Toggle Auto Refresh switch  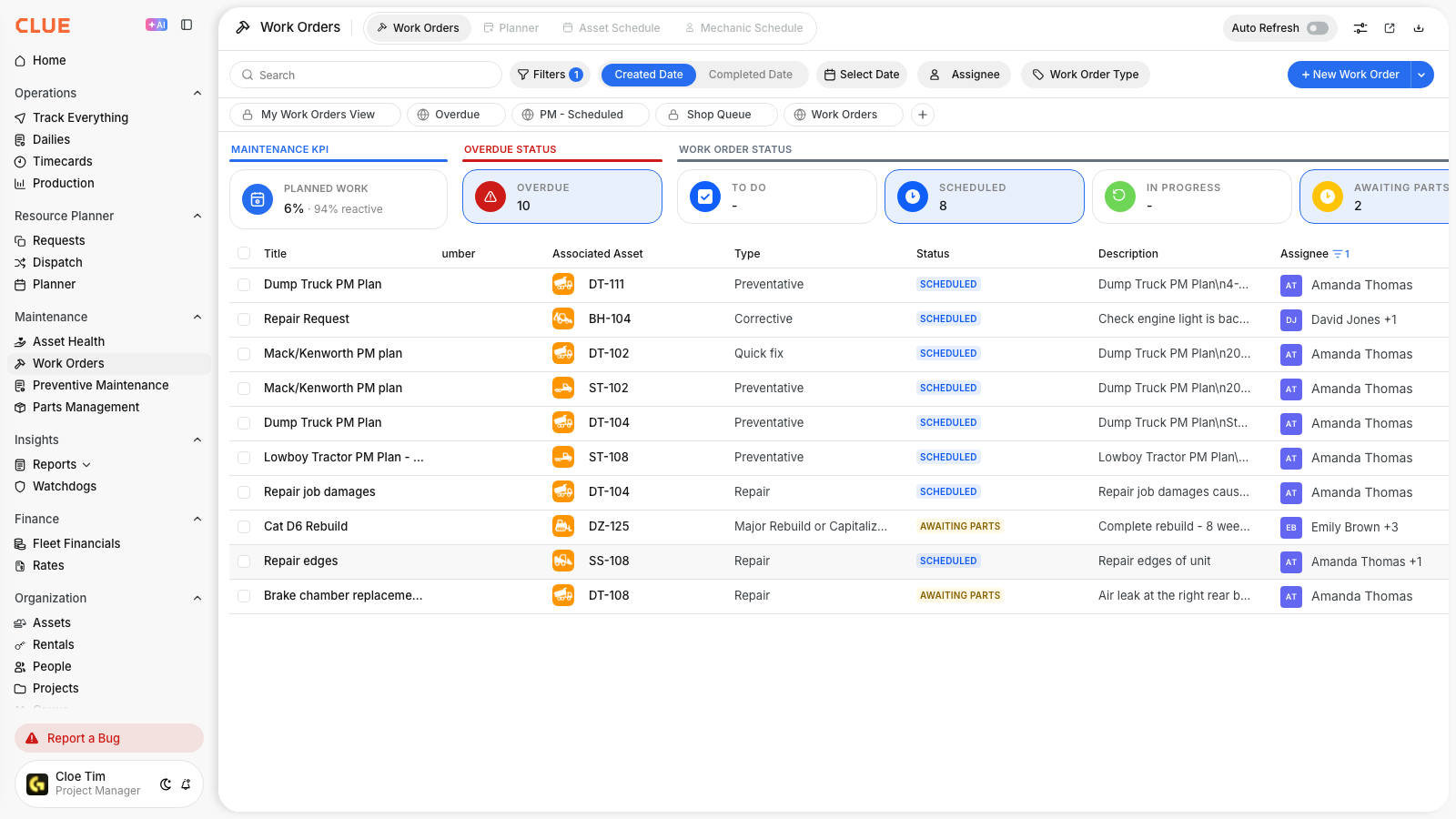[x=1317, y=28]
